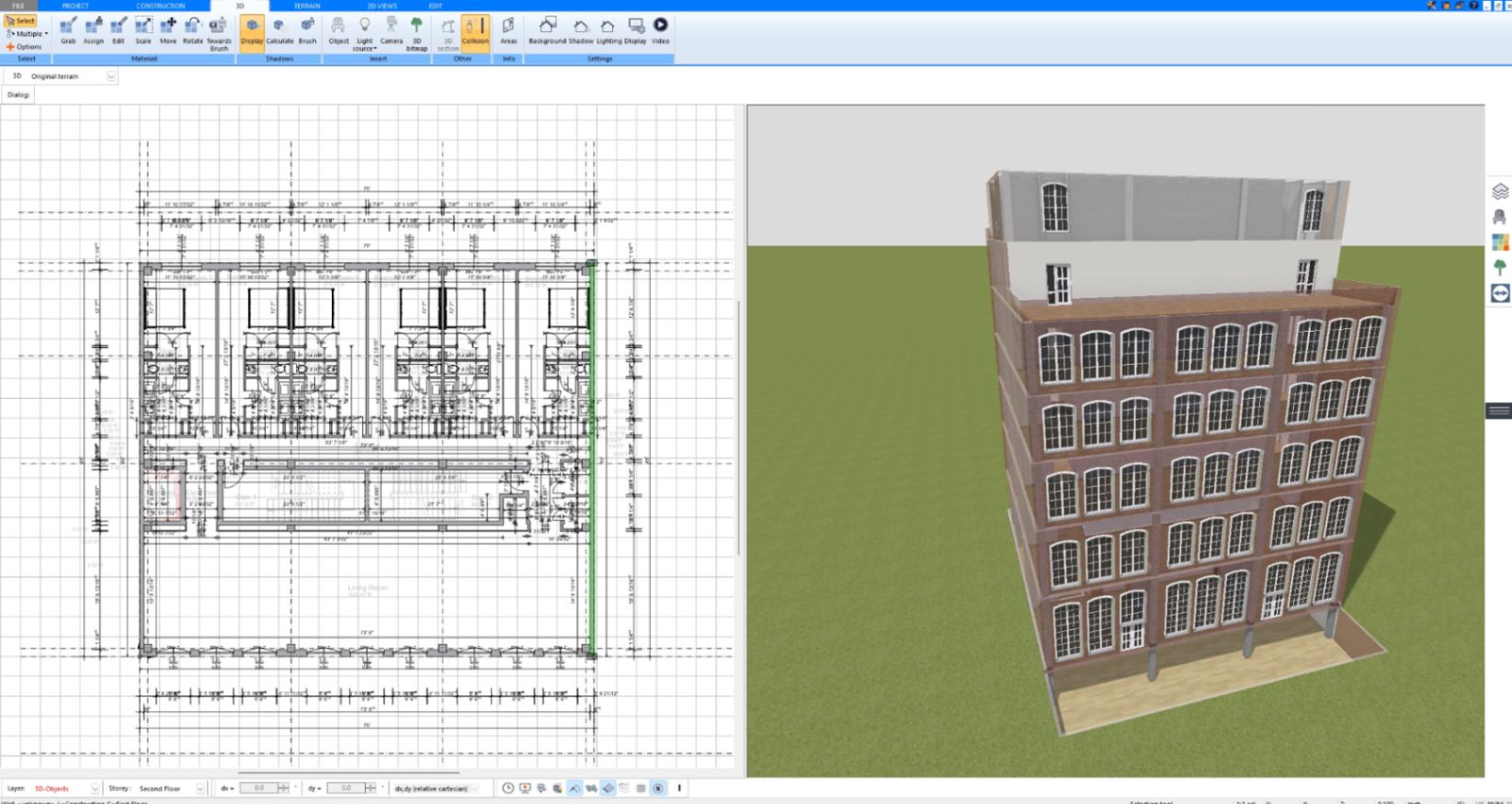Screen dimensions: 1512x804
Task: Open the material Edit tool
Action: [x=118, y=30]
